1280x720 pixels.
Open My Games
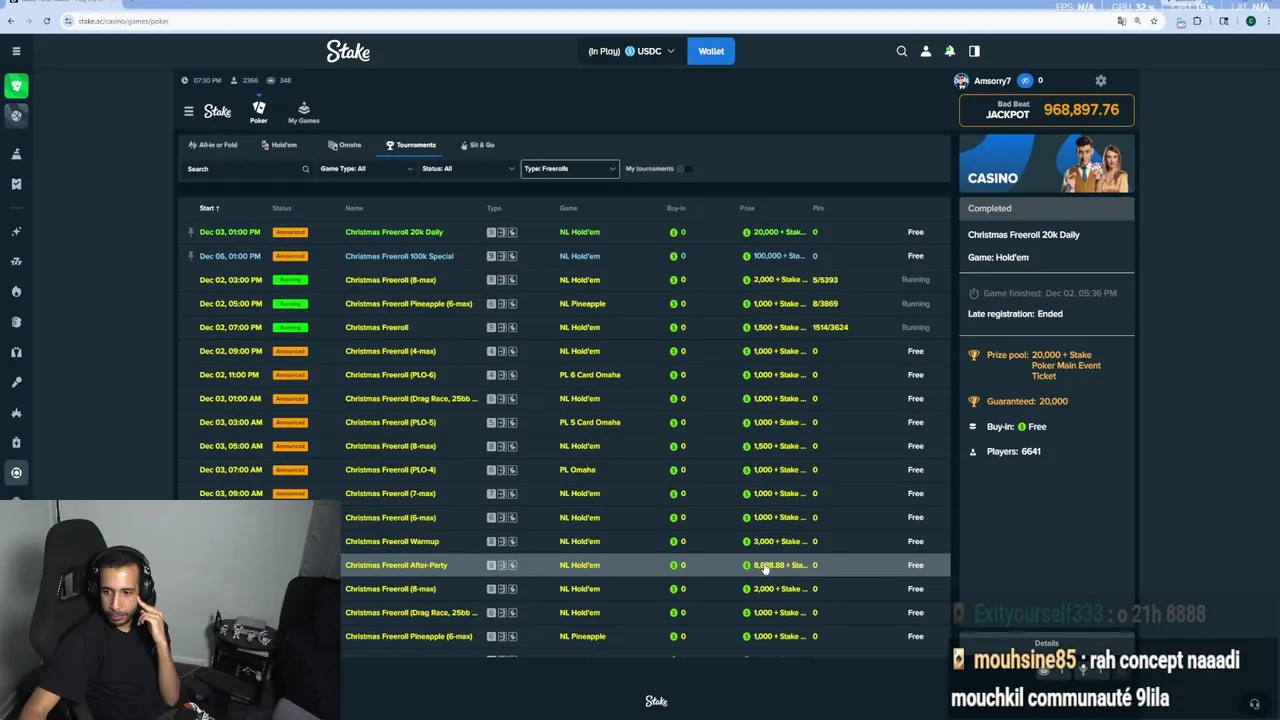coord(304,112)
